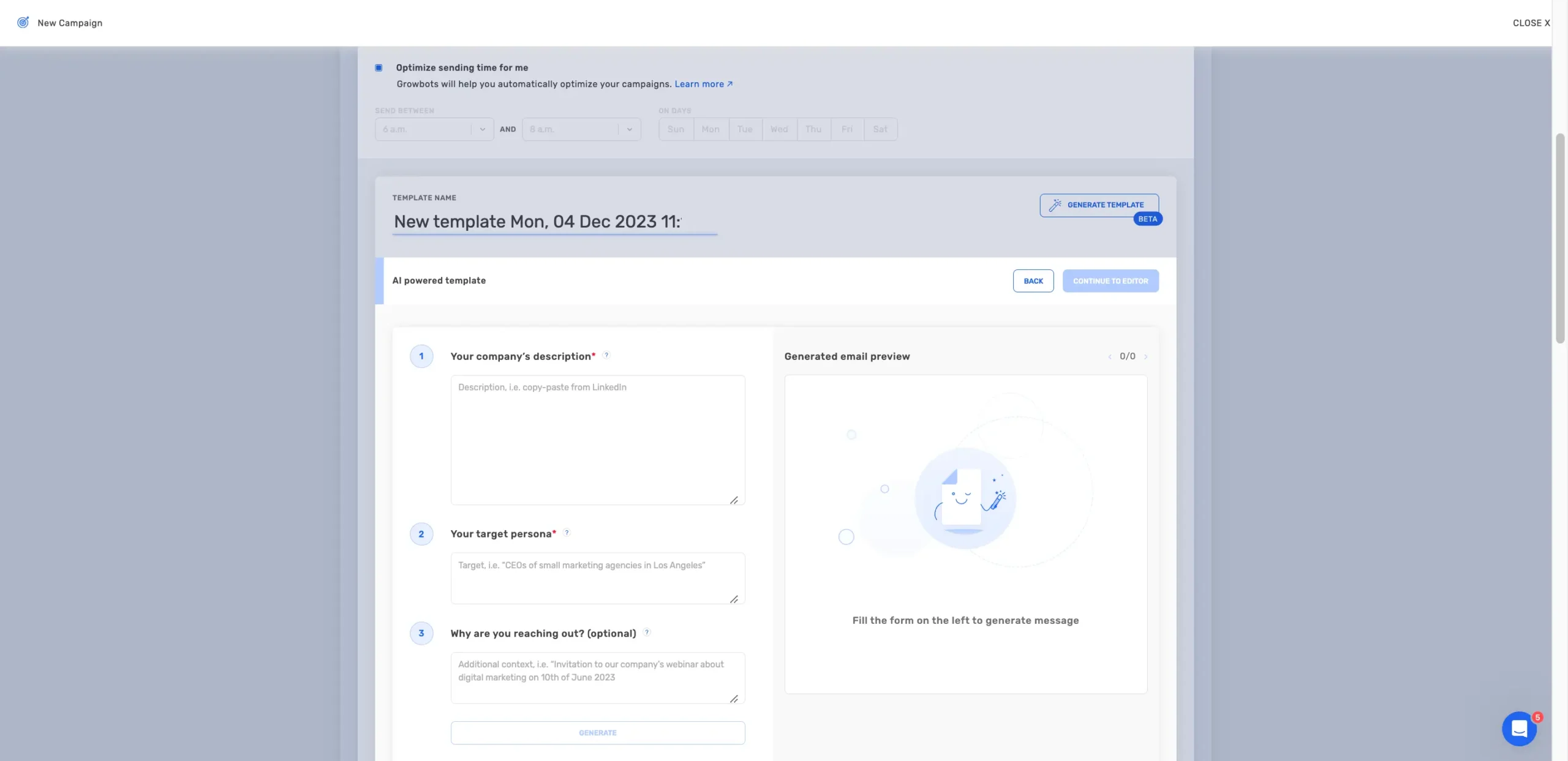Image resolution: width=1568 pixels, height=761 pixels.
Task: Click into company's description text area
Action: (597, 440)
